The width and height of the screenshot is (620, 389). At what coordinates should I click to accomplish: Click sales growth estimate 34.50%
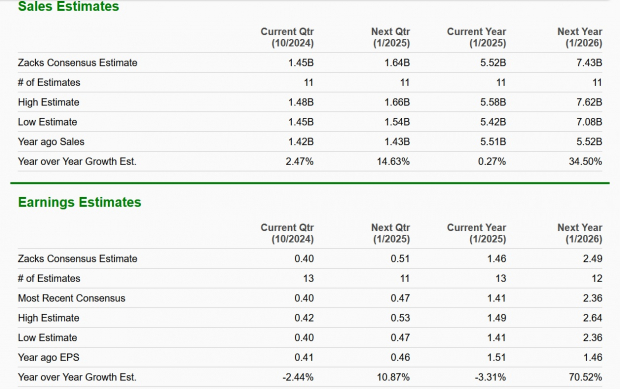click(x=585, y=161)
